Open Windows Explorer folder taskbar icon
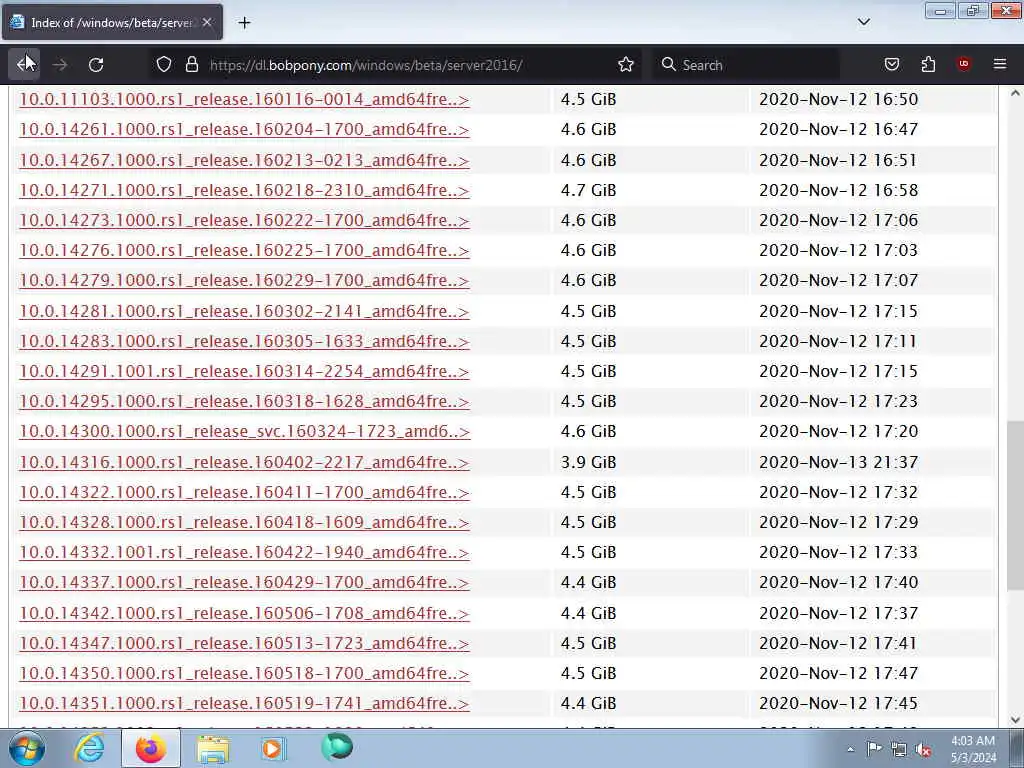This screenshot has width=1024, height=768. 213,748
